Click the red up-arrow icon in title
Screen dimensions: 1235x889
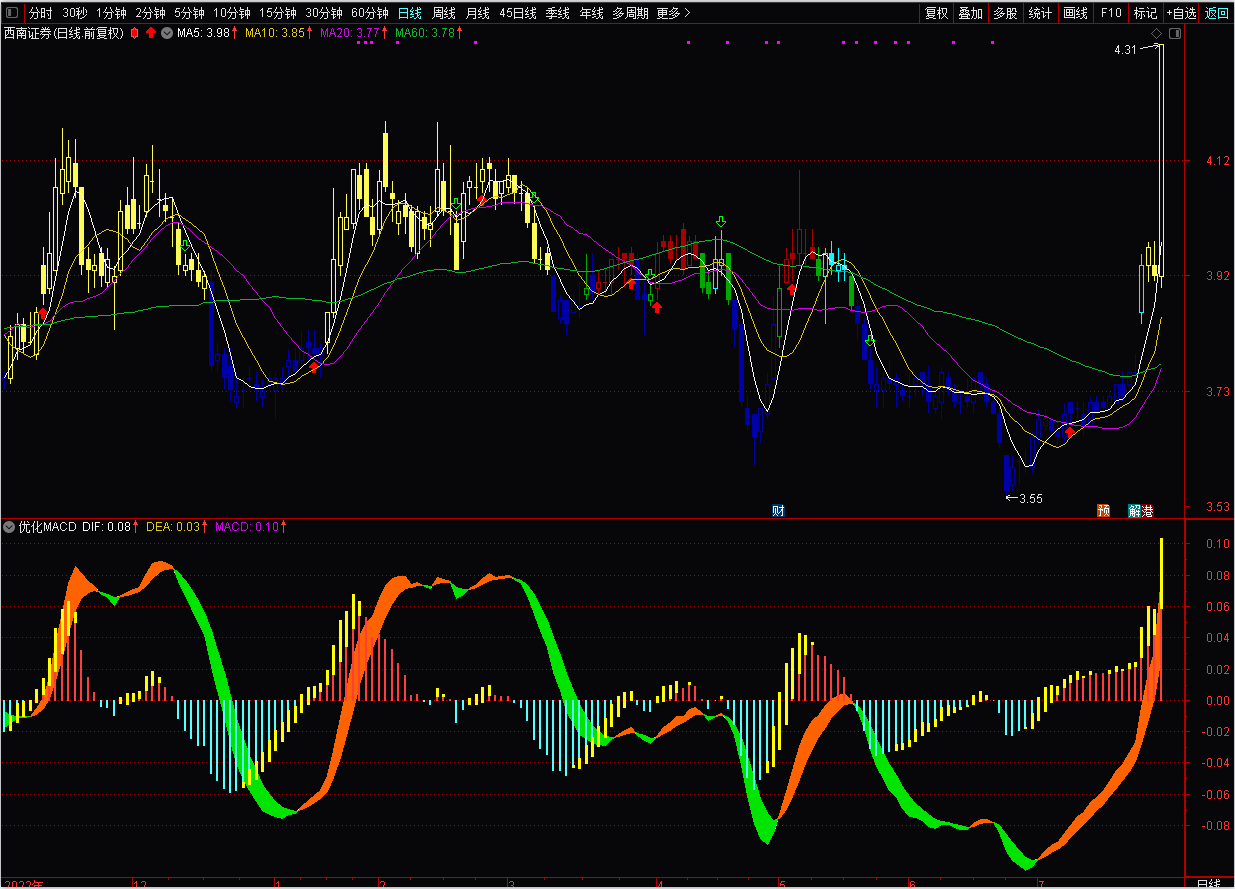[151, 33]
